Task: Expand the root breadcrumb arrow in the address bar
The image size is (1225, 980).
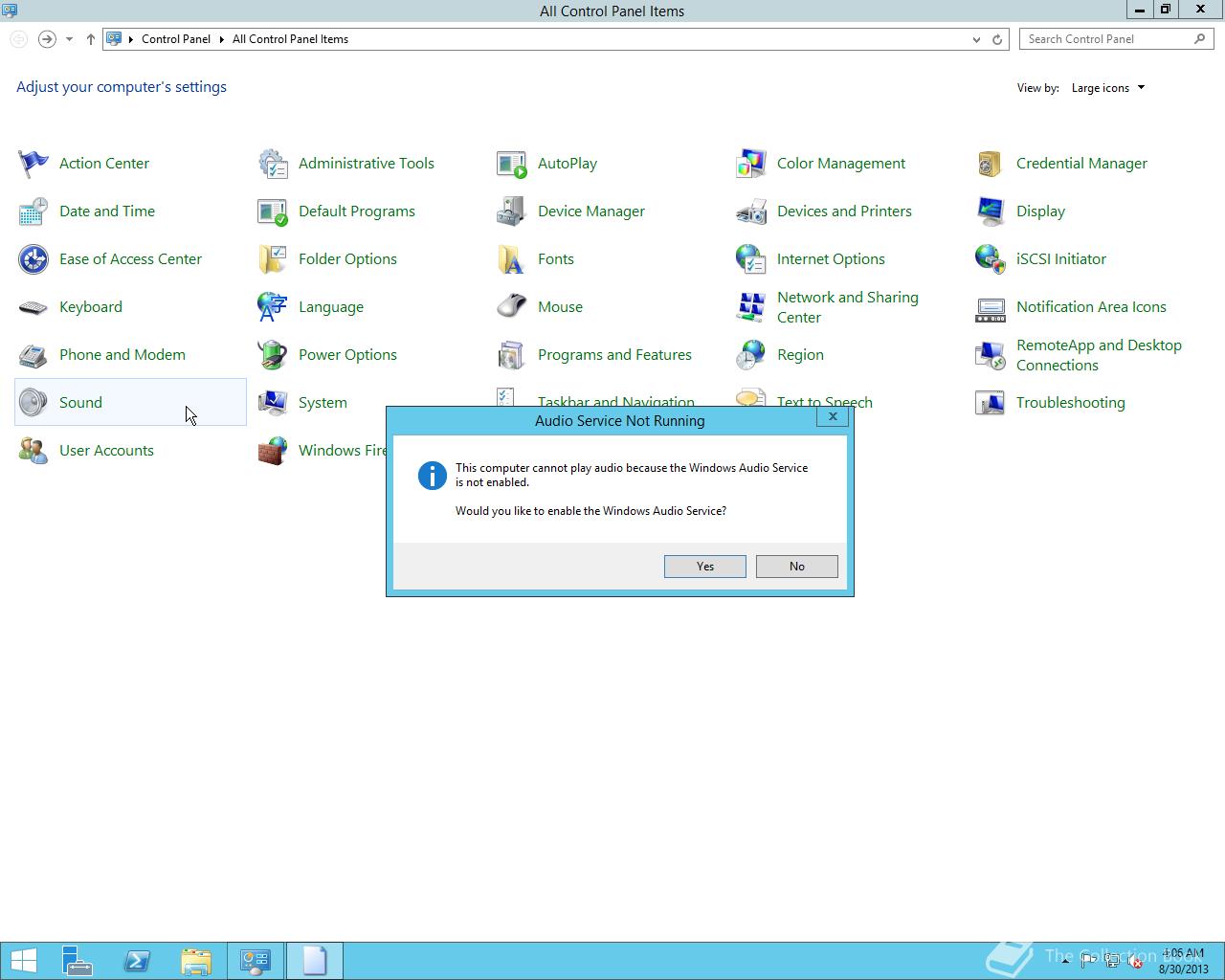Action: pyautogui.click(x=131, y=39)
